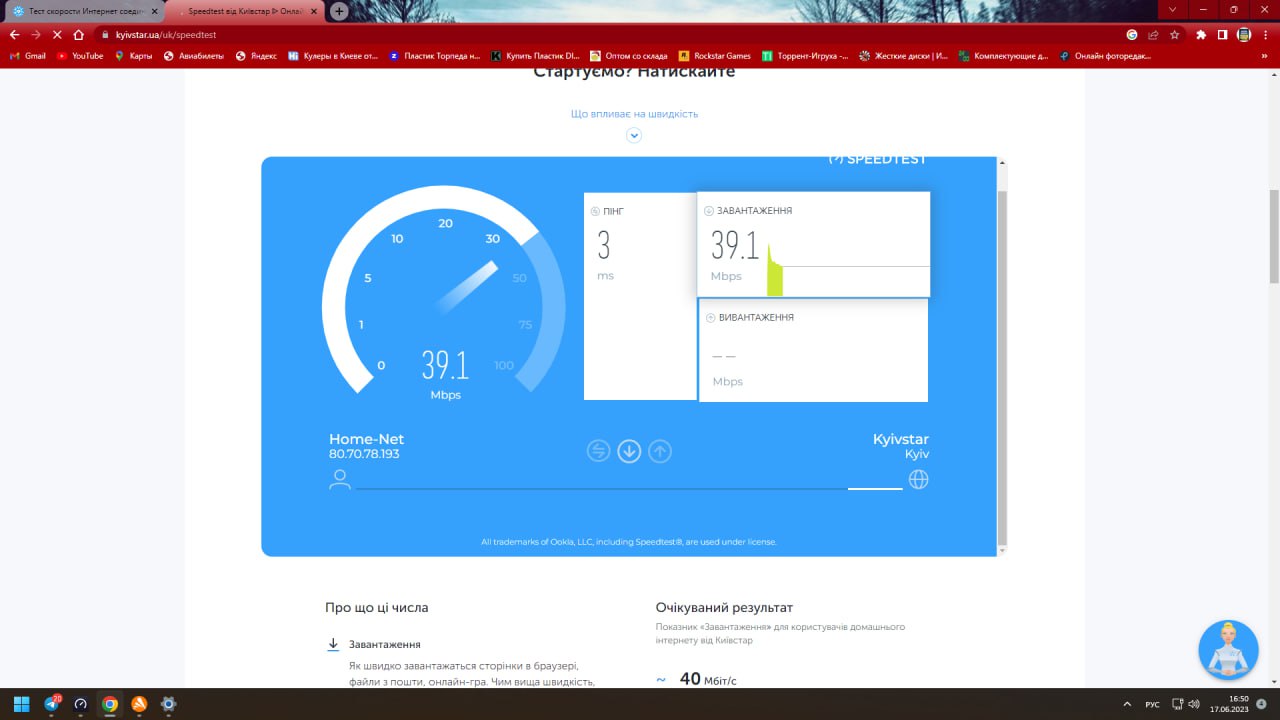Click the site lock icon in the address bar
The image size is (1280, 720).
click(105, 34)
